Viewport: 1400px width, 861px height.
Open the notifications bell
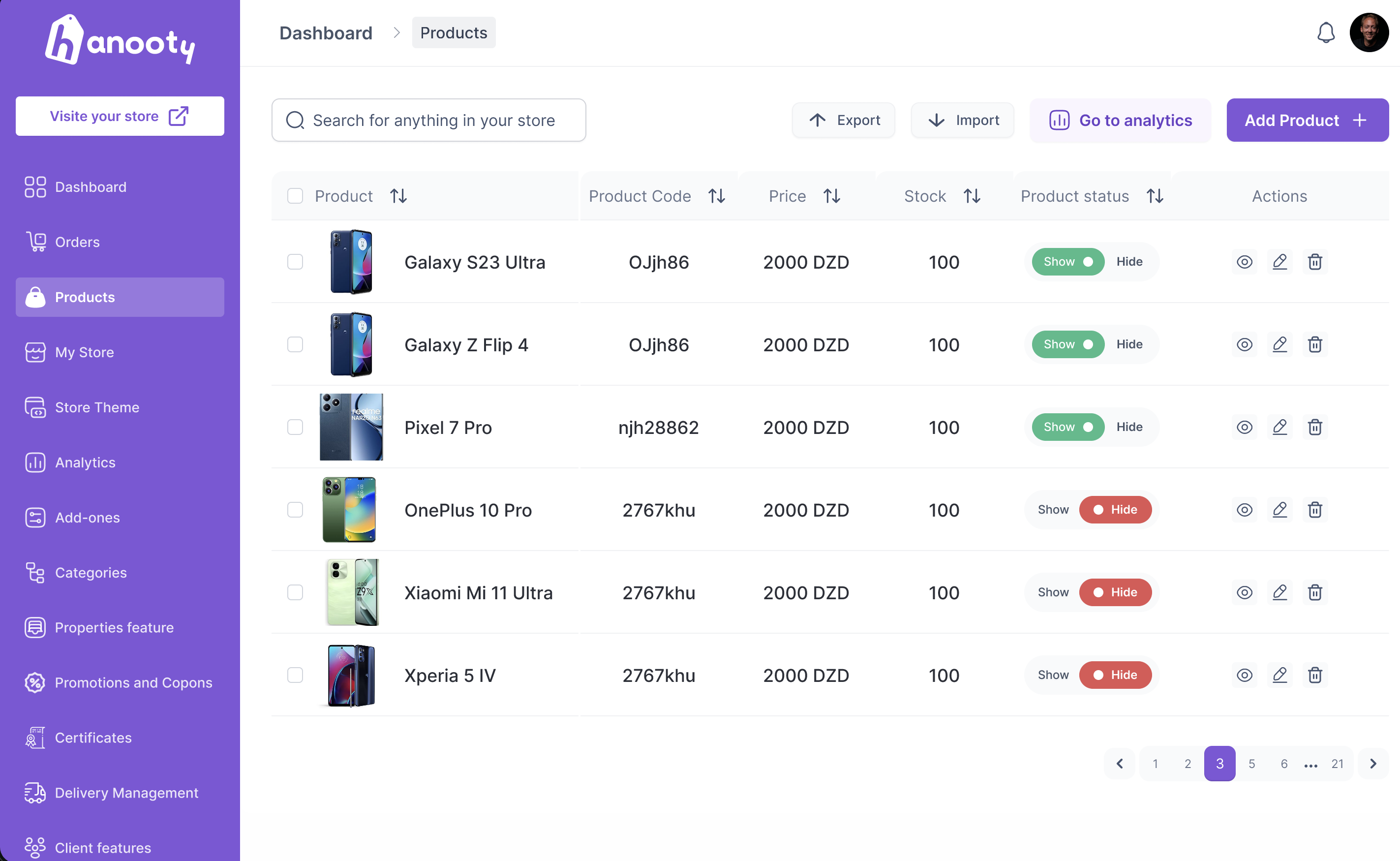tap(1325, 33)
